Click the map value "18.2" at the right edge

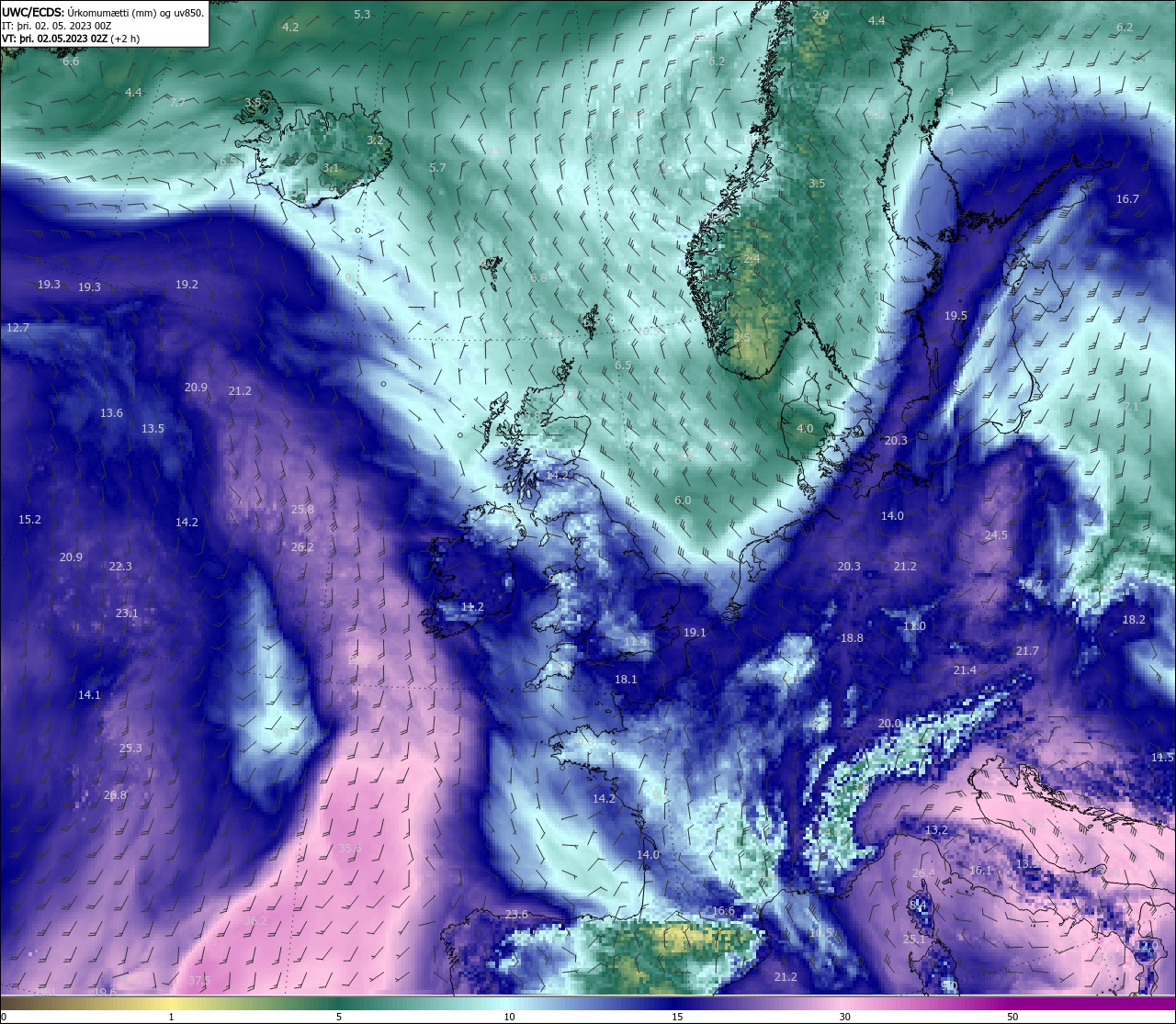[1134, 620]
